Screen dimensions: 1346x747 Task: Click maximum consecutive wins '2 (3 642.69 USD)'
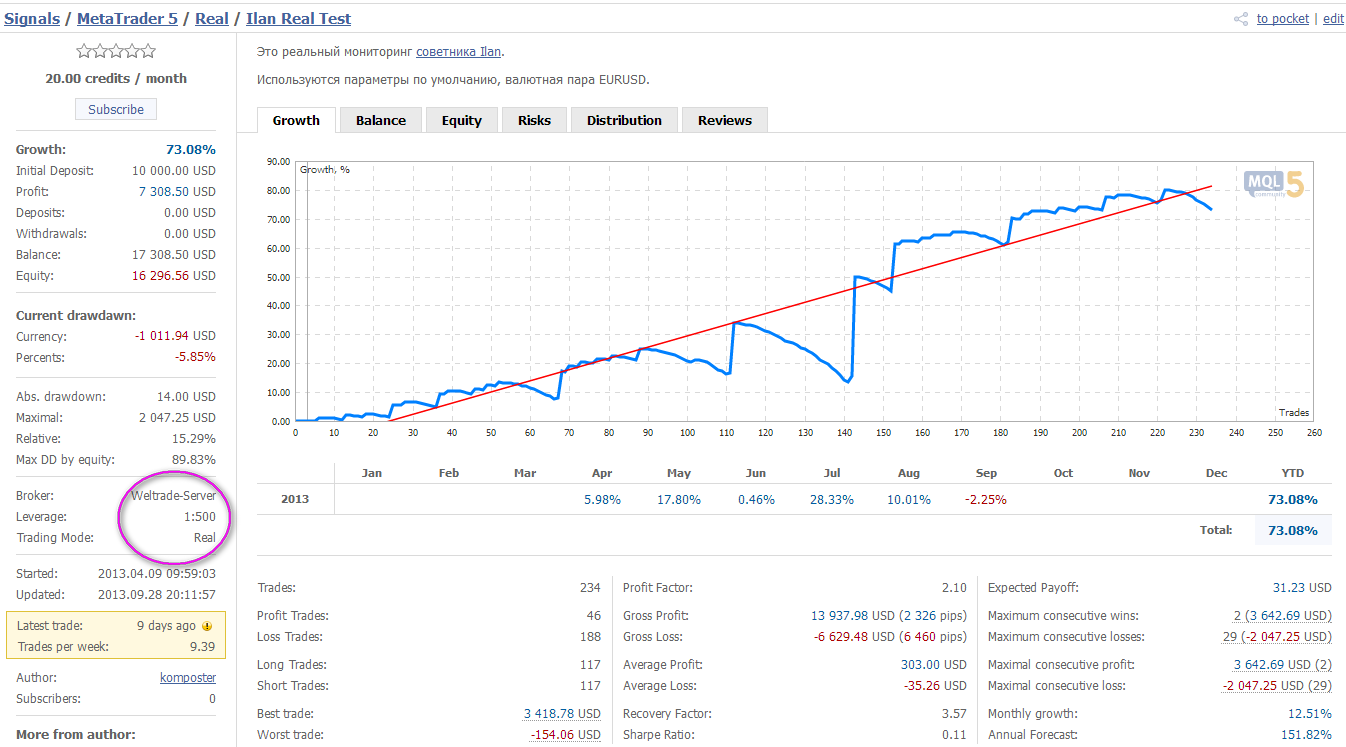tap(1283, 616)
